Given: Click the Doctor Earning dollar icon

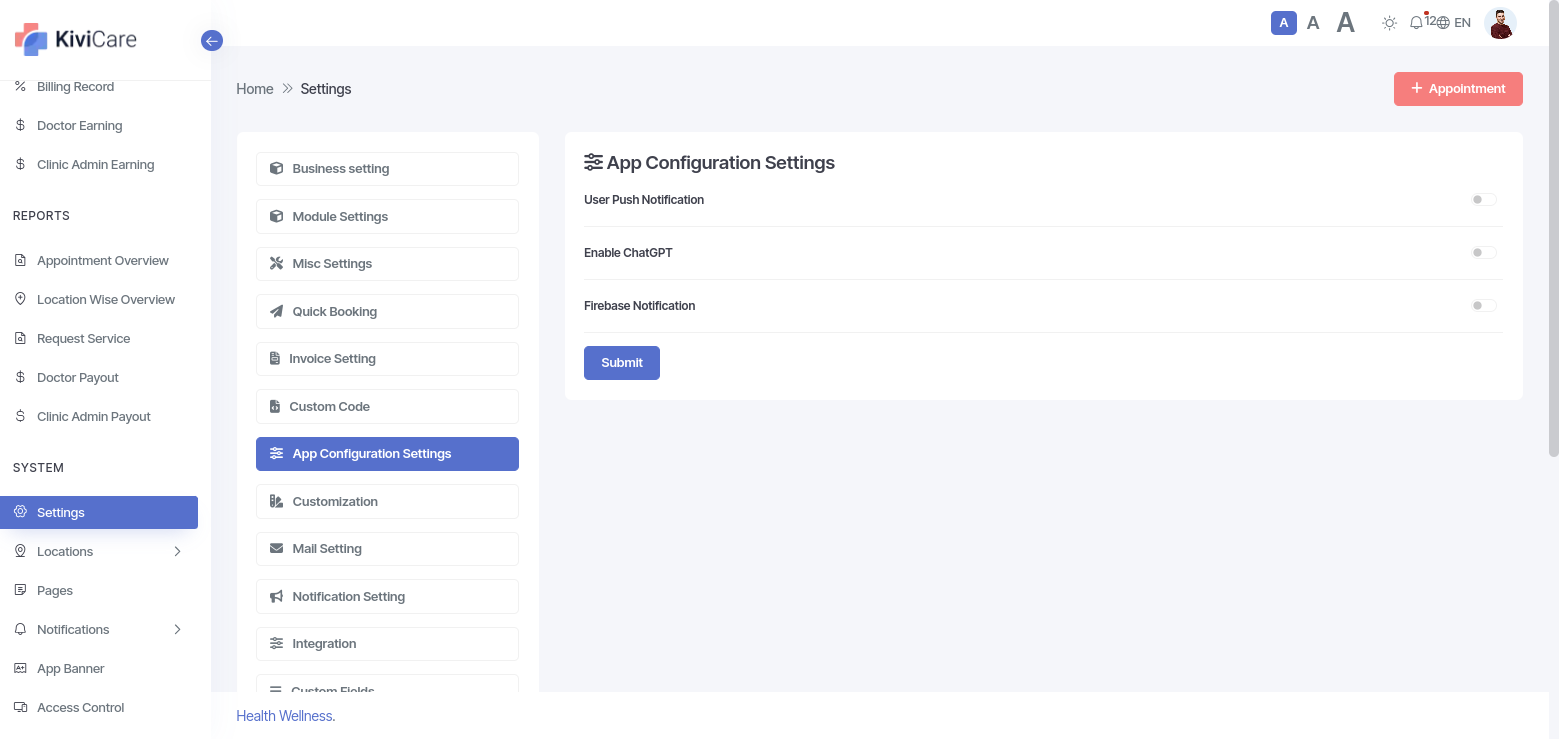Looking at the screenshot, I should click(20, 126).
